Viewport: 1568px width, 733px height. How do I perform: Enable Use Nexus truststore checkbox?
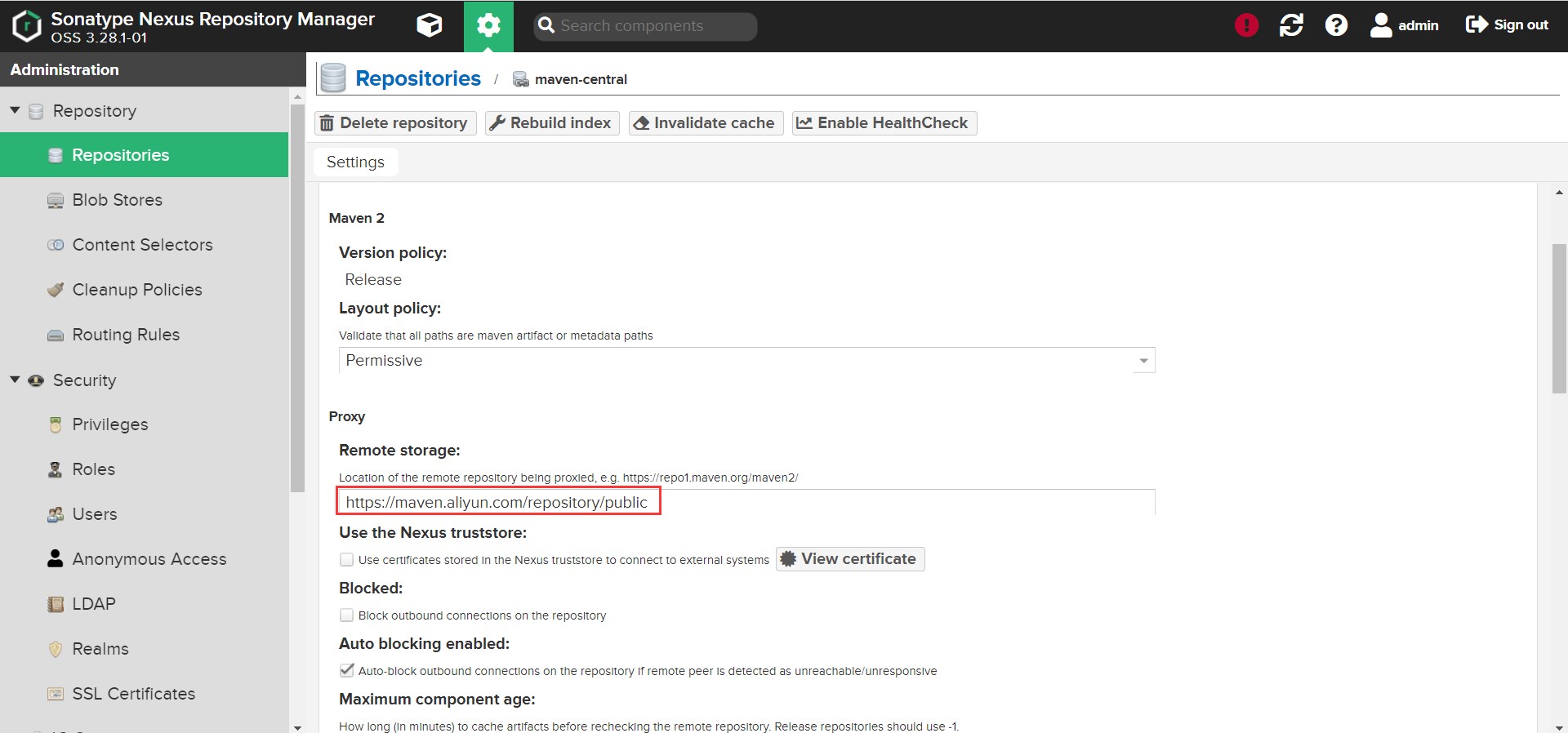tap(346, 560)
